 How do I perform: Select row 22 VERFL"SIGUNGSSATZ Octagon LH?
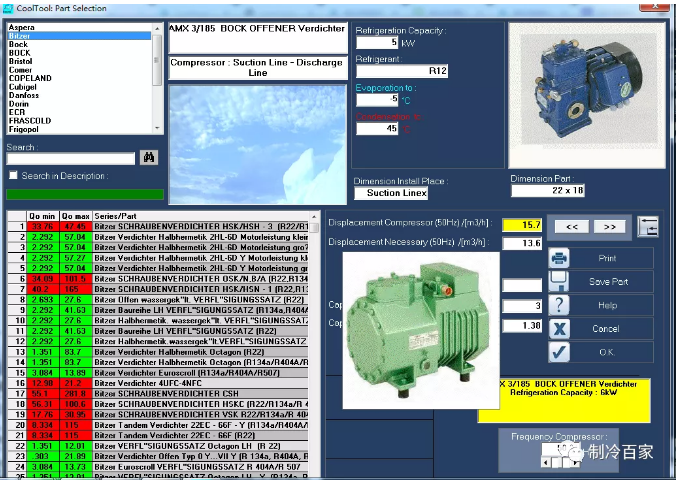click(x=158, y=446)
